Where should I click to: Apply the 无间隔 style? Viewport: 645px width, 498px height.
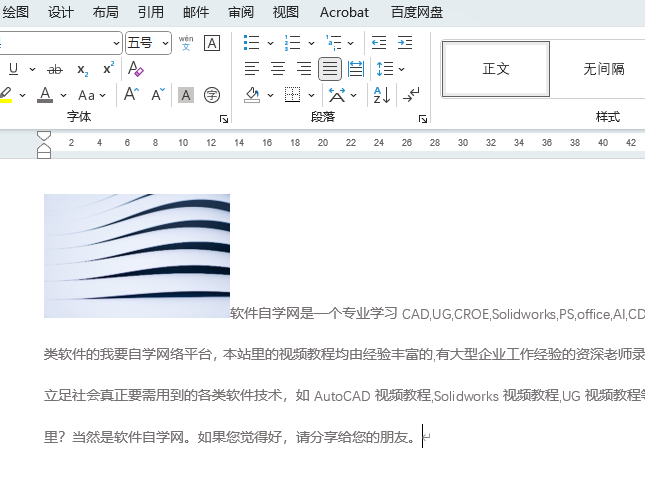tap(603, 69)
